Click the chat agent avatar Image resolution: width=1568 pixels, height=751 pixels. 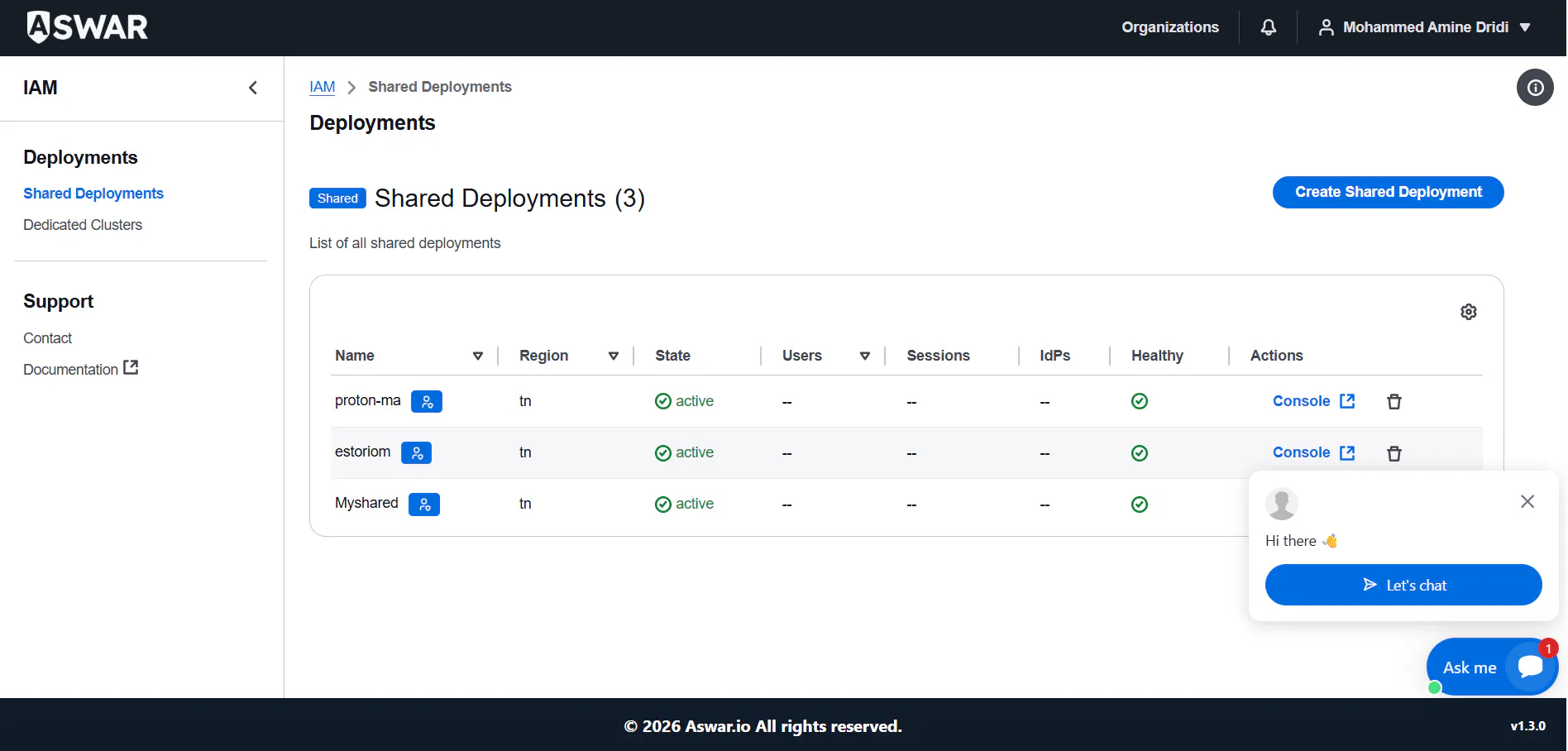coord(1282,504)
